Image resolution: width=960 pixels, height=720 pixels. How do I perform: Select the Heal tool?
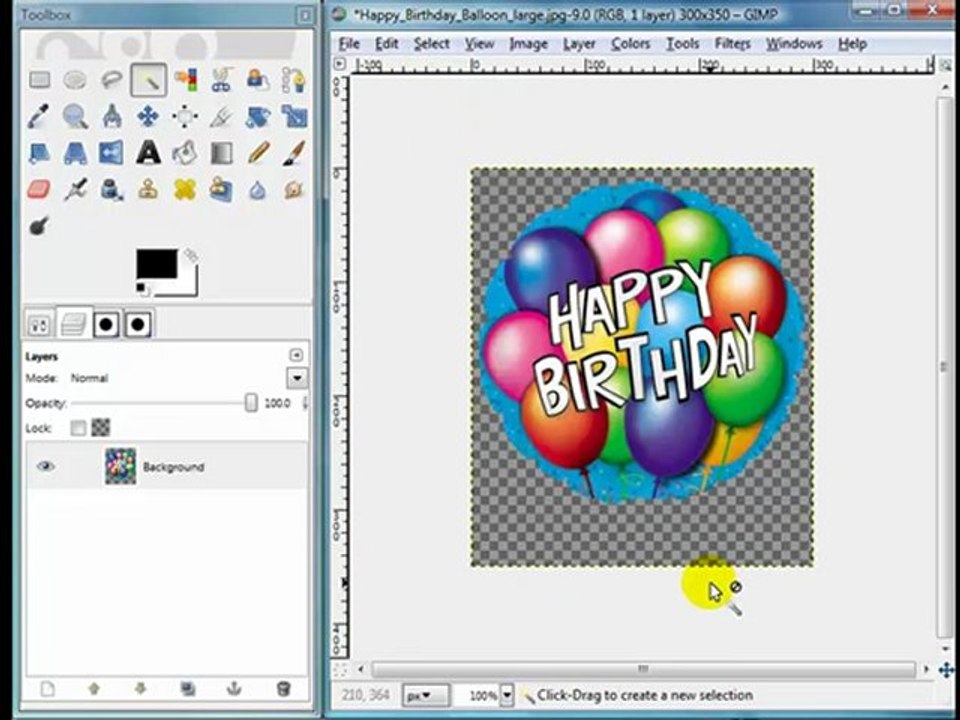pyautogui.click(x=184, y=189)
